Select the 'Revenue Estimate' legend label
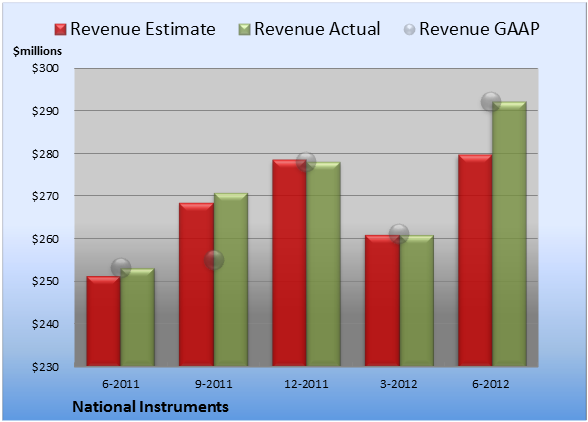 click(143, 29)
